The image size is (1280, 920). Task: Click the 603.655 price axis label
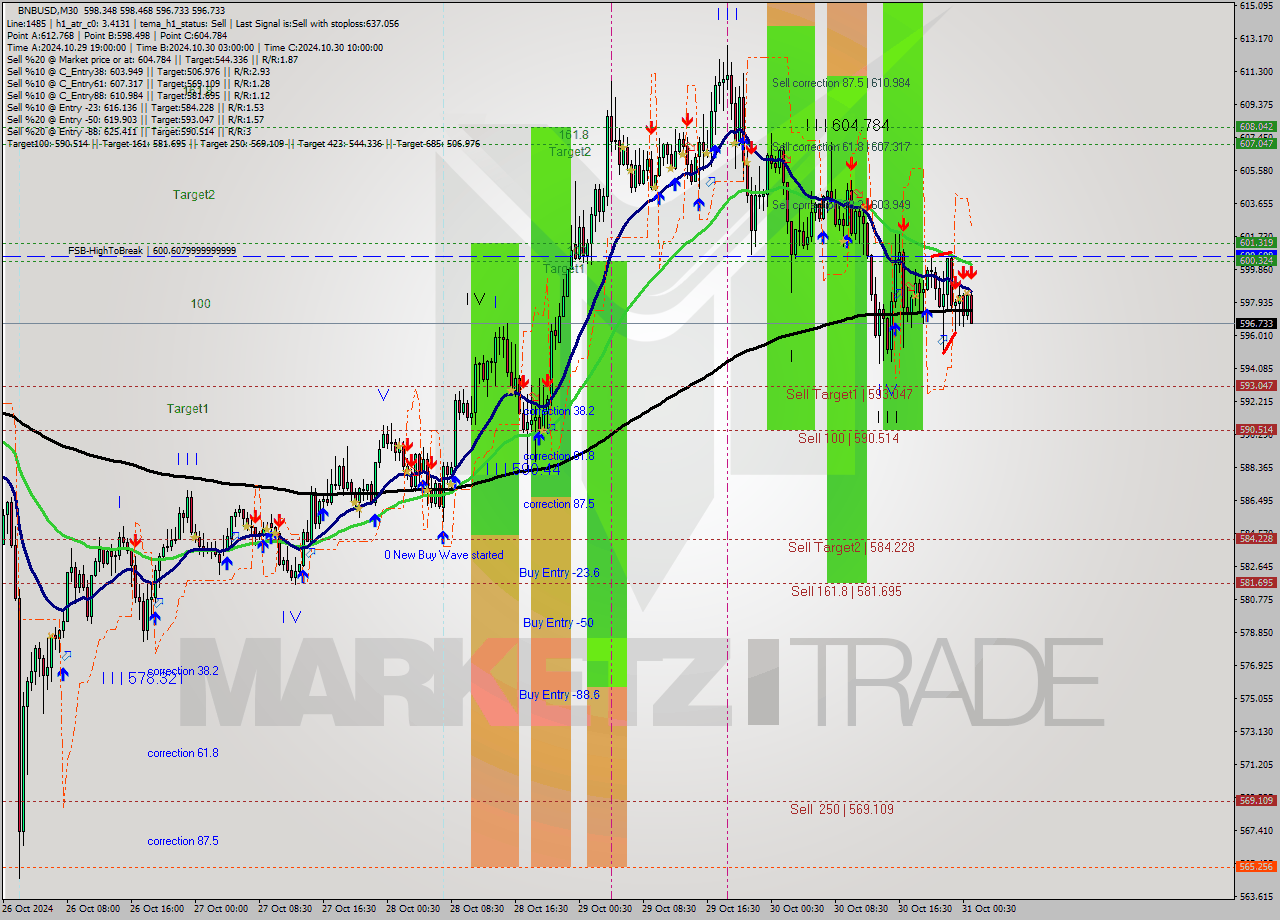click(x=1256, y=203)
